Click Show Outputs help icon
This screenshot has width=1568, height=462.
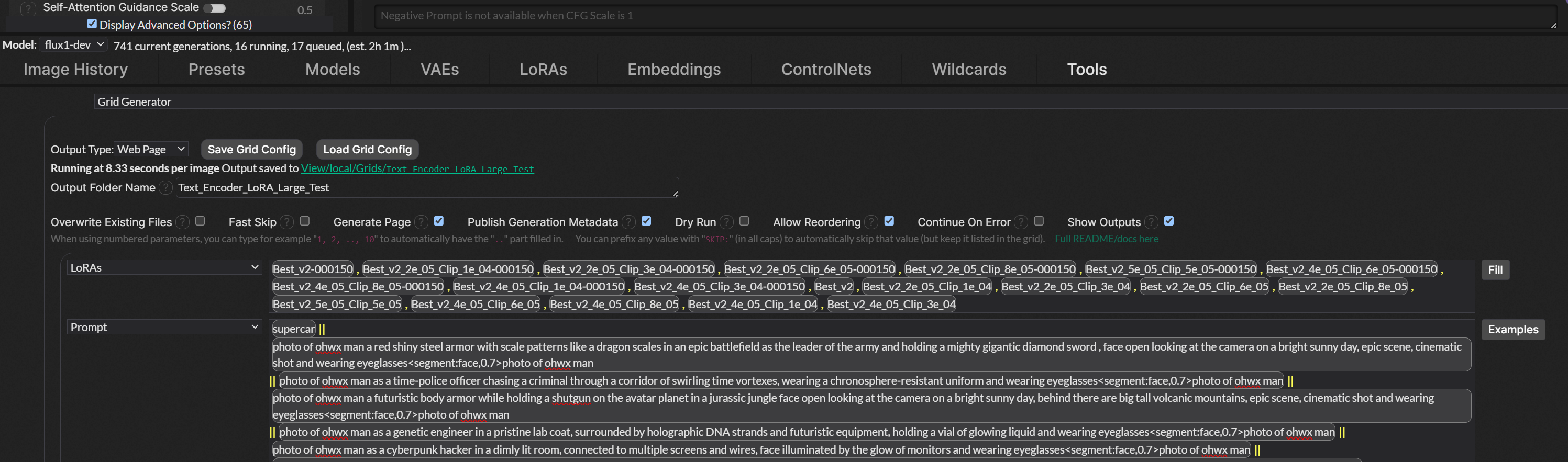[x=1151, y=222]
